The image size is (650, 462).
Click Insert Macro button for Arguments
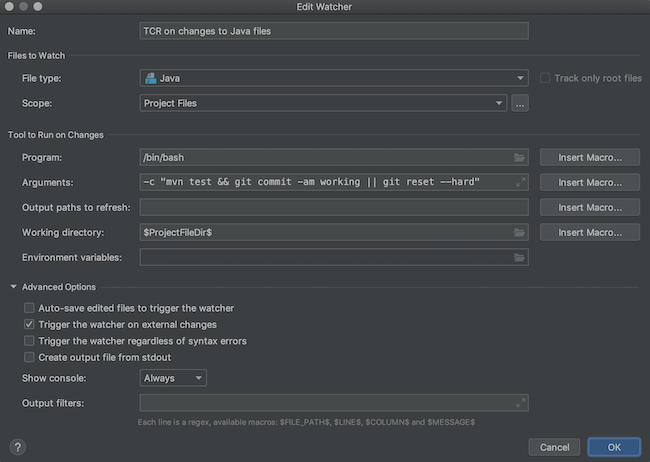pos(590,182)
